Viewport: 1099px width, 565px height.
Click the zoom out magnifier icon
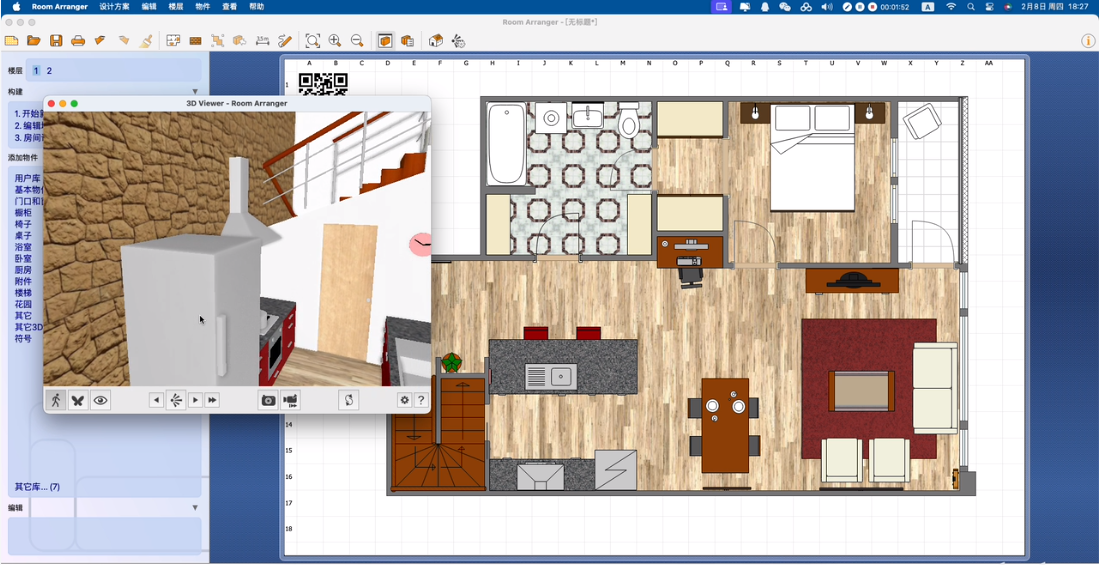pyautogui.click(x=357, y=41)
